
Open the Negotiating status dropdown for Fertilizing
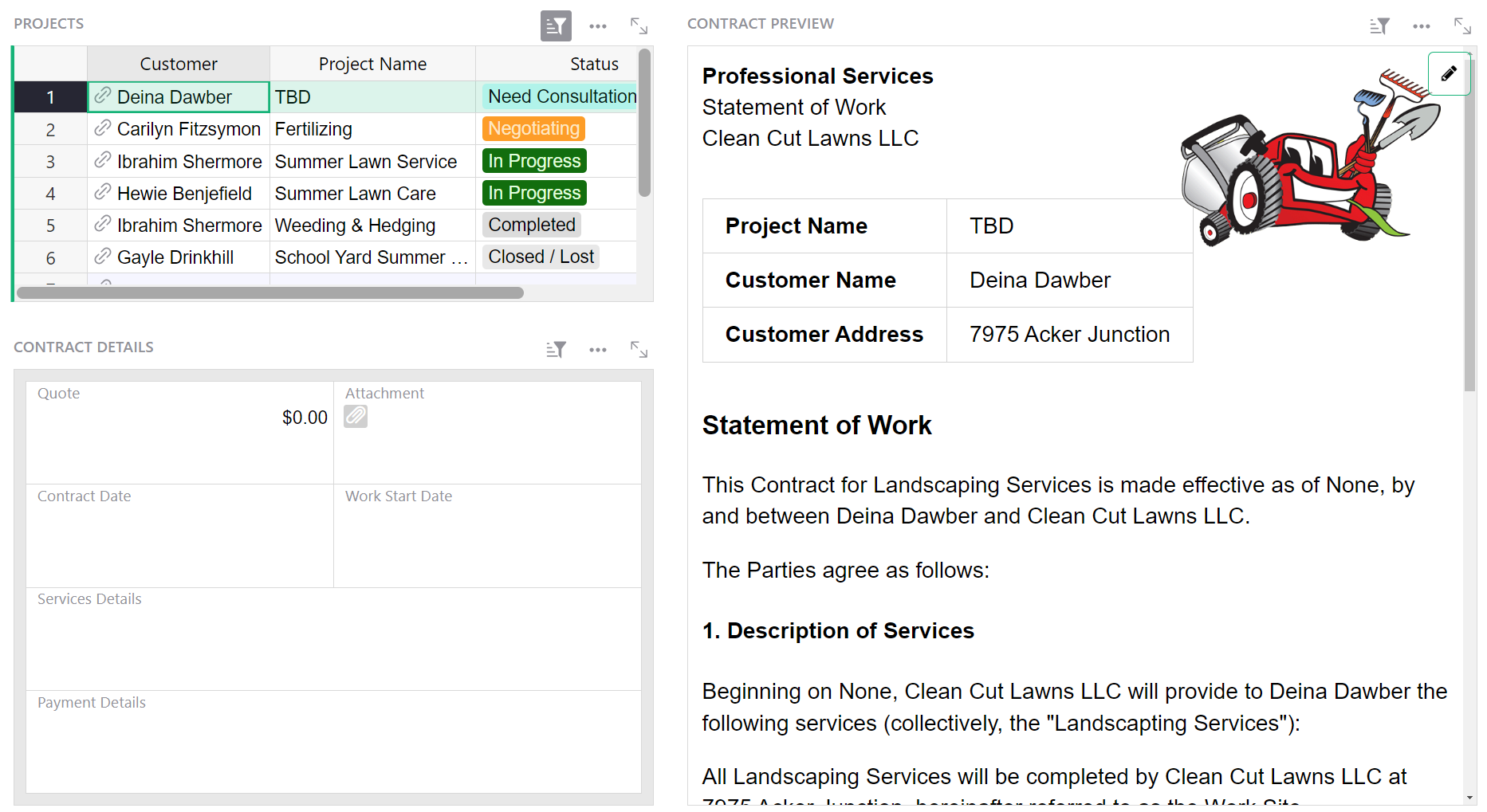533,128
